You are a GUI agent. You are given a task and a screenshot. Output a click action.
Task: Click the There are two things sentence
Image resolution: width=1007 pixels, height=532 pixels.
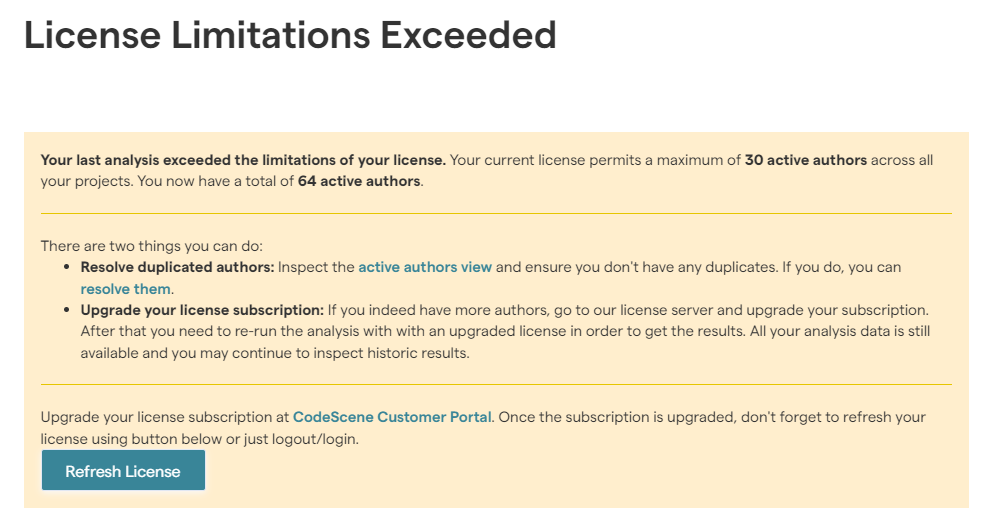(x=152, y=246)
